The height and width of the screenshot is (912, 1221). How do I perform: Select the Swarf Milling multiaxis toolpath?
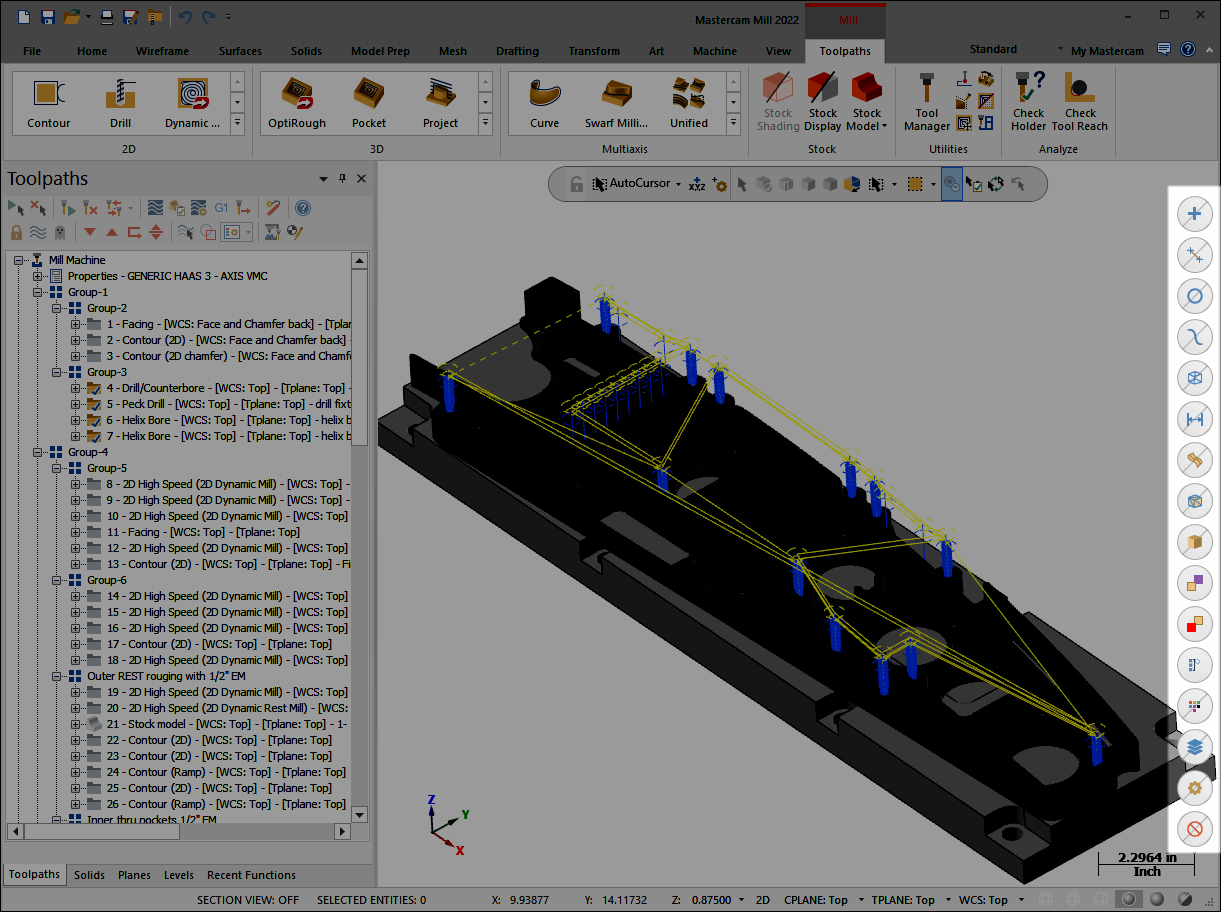[617, 102]
